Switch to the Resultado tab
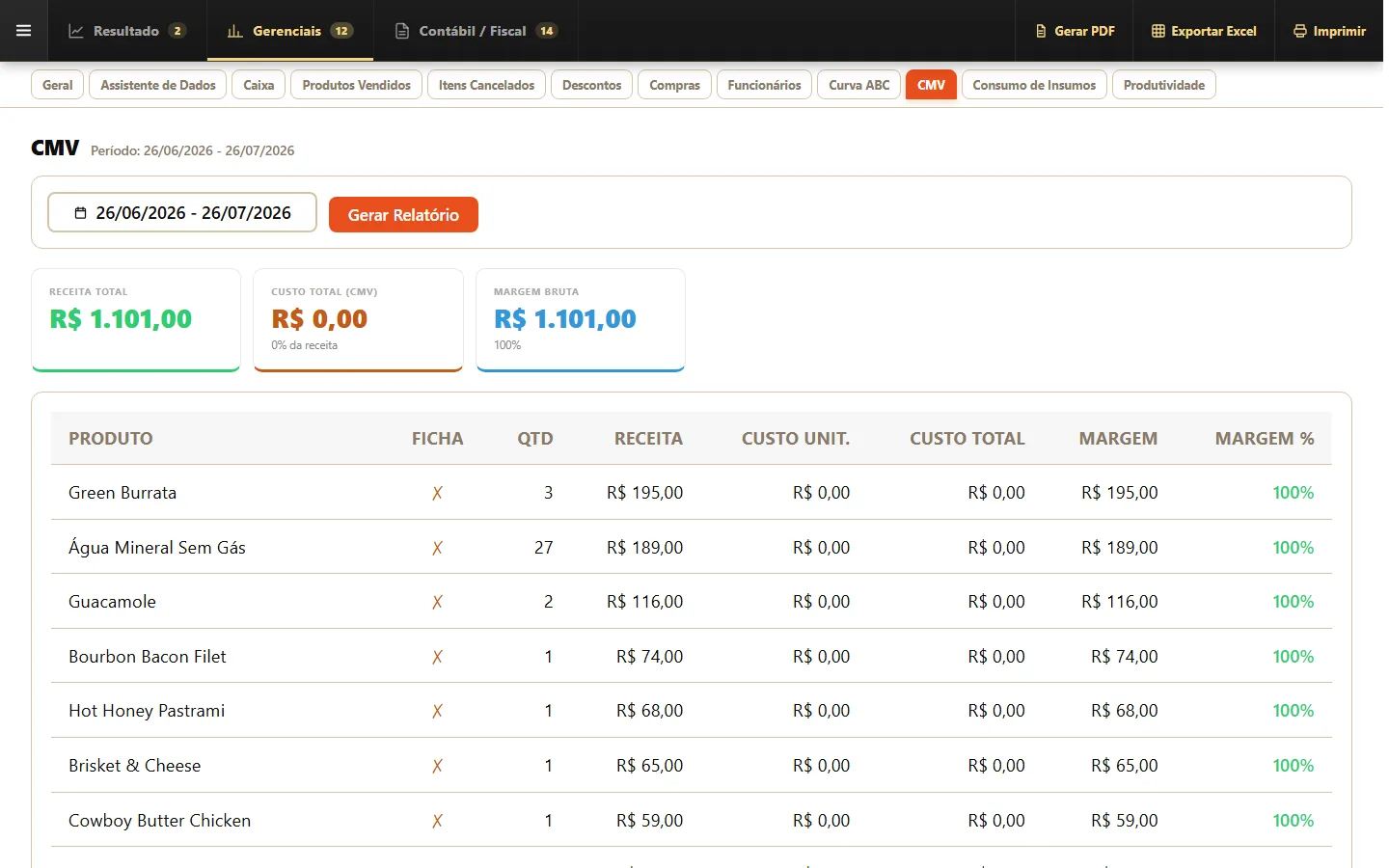1389x868 pixels. click(127, 31)
